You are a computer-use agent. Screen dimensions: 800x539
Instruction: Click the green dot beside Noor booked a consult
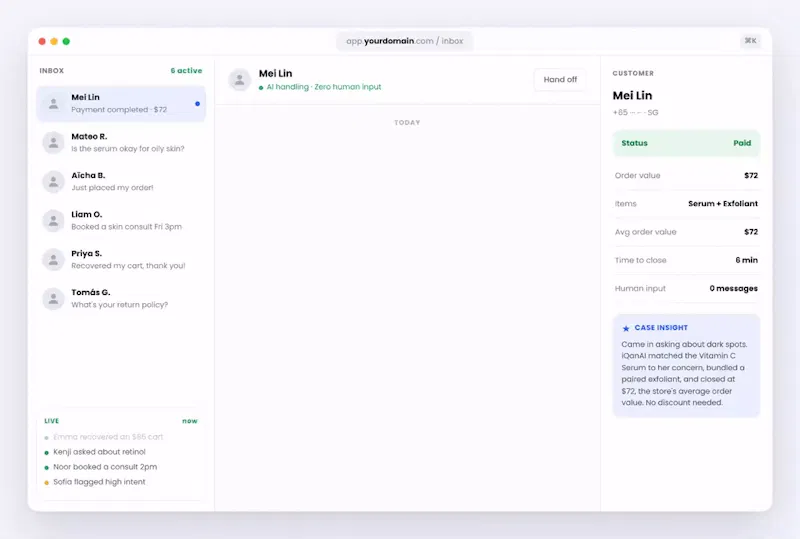click(46, 468)
